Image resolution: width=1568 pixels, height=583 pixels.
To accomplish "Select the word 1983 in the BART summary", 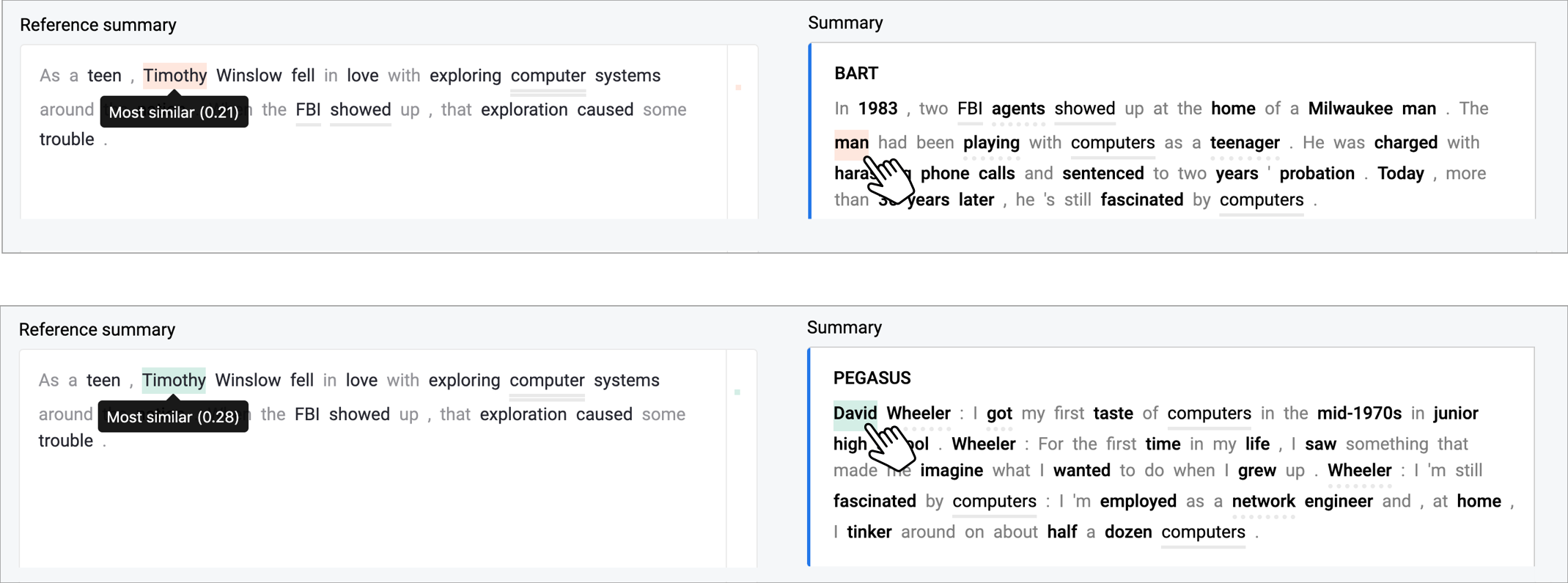I will click(x=877, y=109).
